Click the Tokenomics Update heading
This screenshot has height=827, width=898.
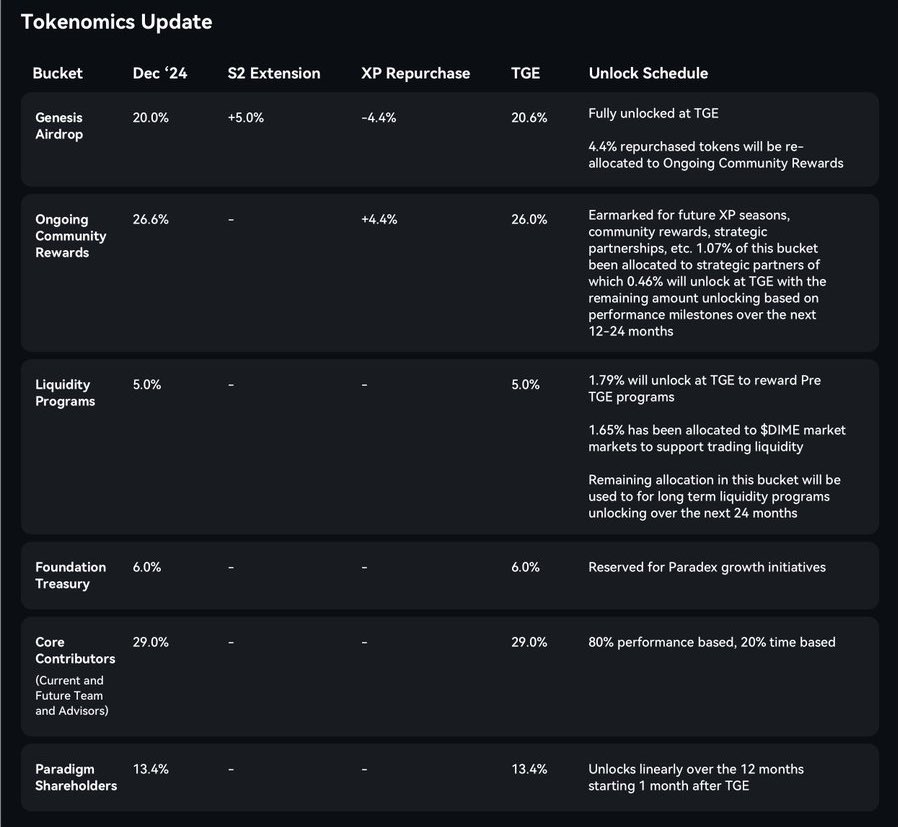(x=117, y=22)
